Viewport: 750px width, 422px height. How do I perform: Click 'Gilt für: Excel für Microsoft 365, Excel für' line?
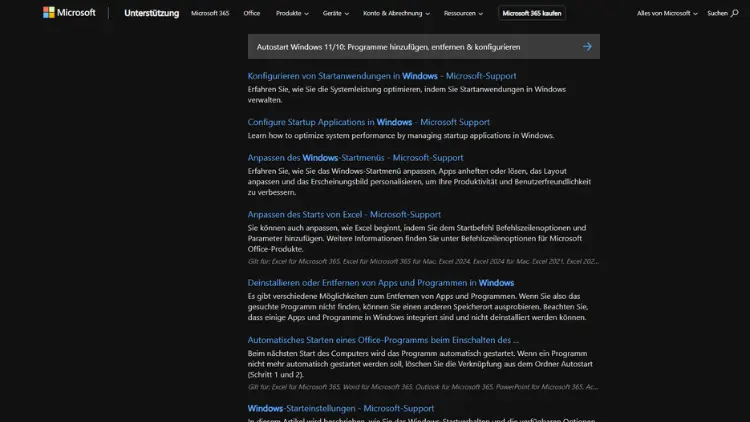[423, 261]
